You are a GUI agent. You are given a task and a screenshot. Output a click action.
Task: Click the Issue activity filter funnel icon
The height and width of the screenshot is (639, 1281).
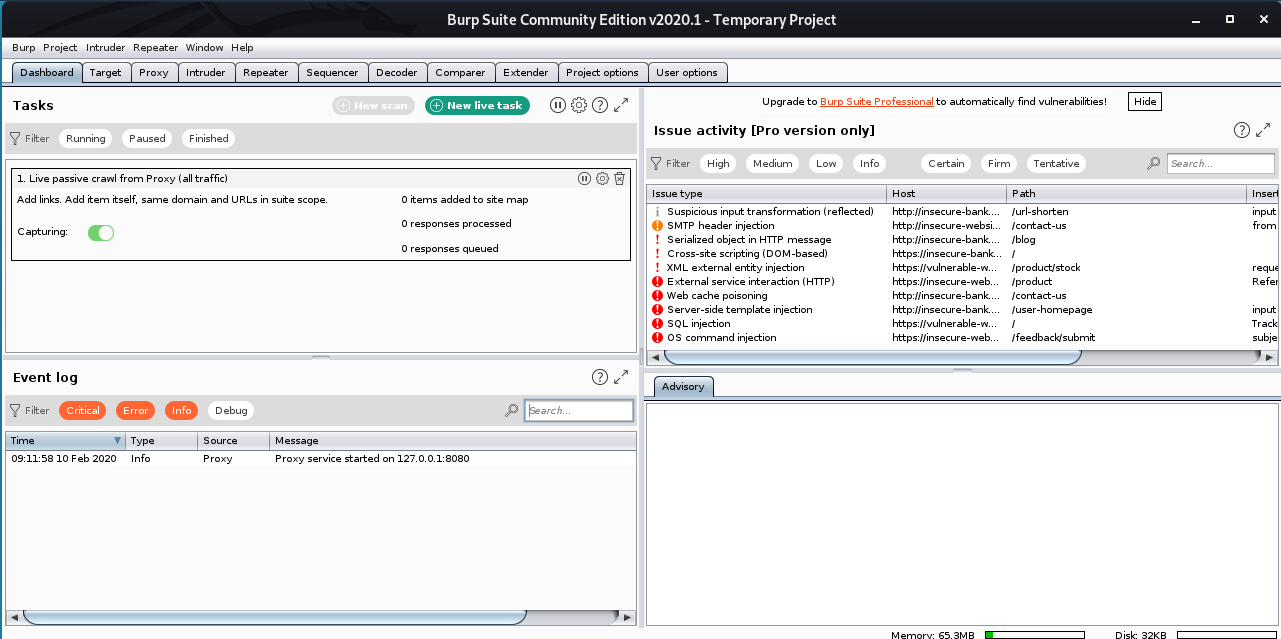(x=656, y=163)
